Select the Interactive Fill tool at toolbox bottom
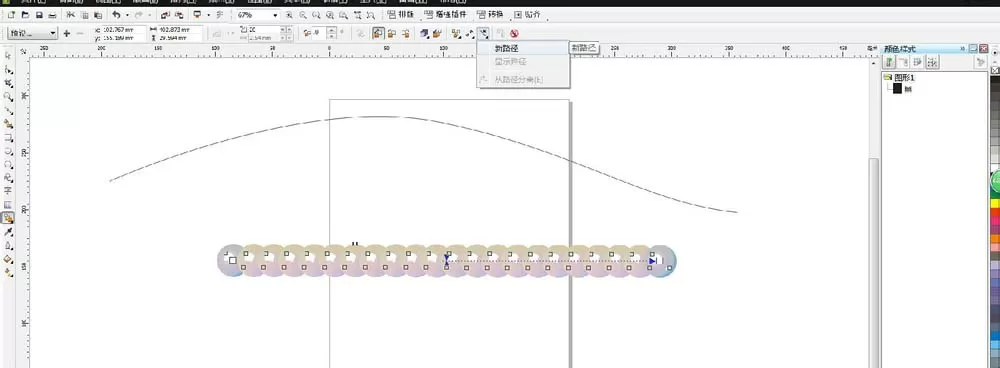Image resolution: width=1000 pixels, height=368 pixels. click(x=8, y=272)
